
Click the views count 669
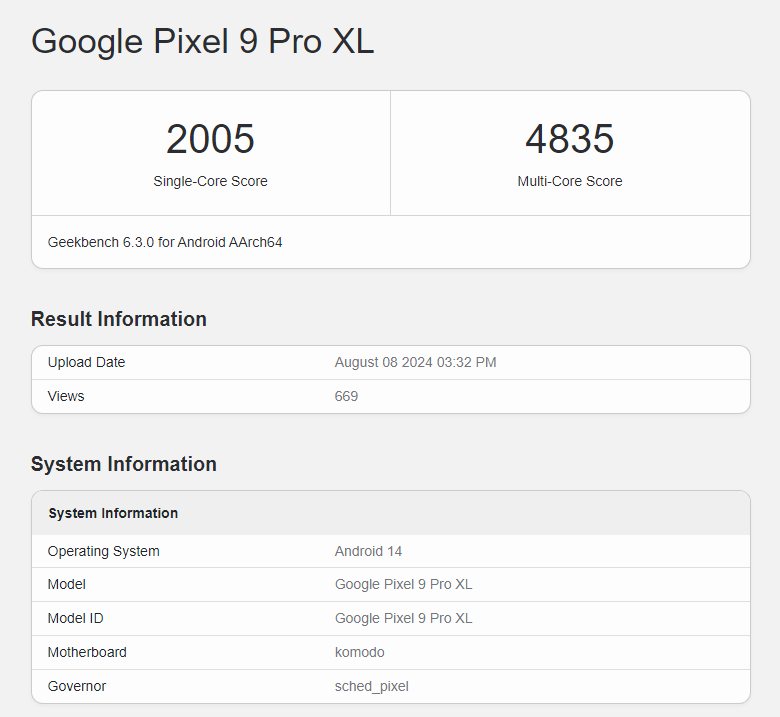point(346,396)
